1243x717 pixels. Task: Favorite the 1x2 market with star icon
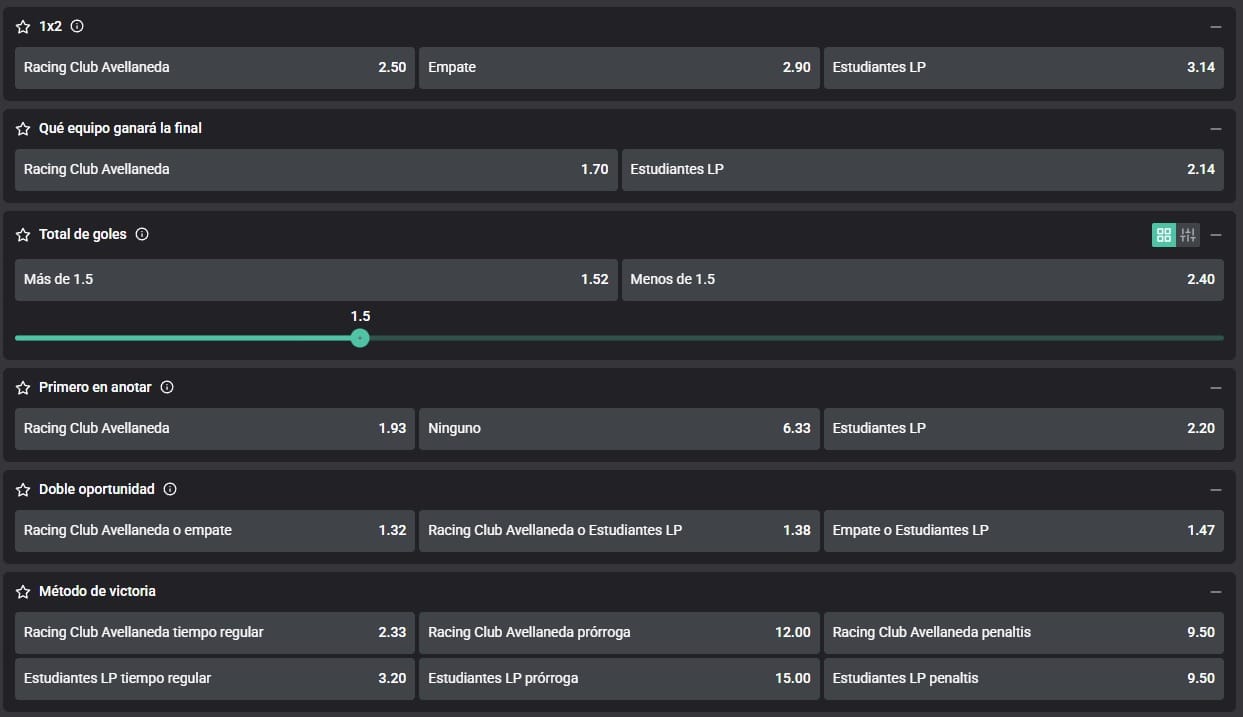23,27
